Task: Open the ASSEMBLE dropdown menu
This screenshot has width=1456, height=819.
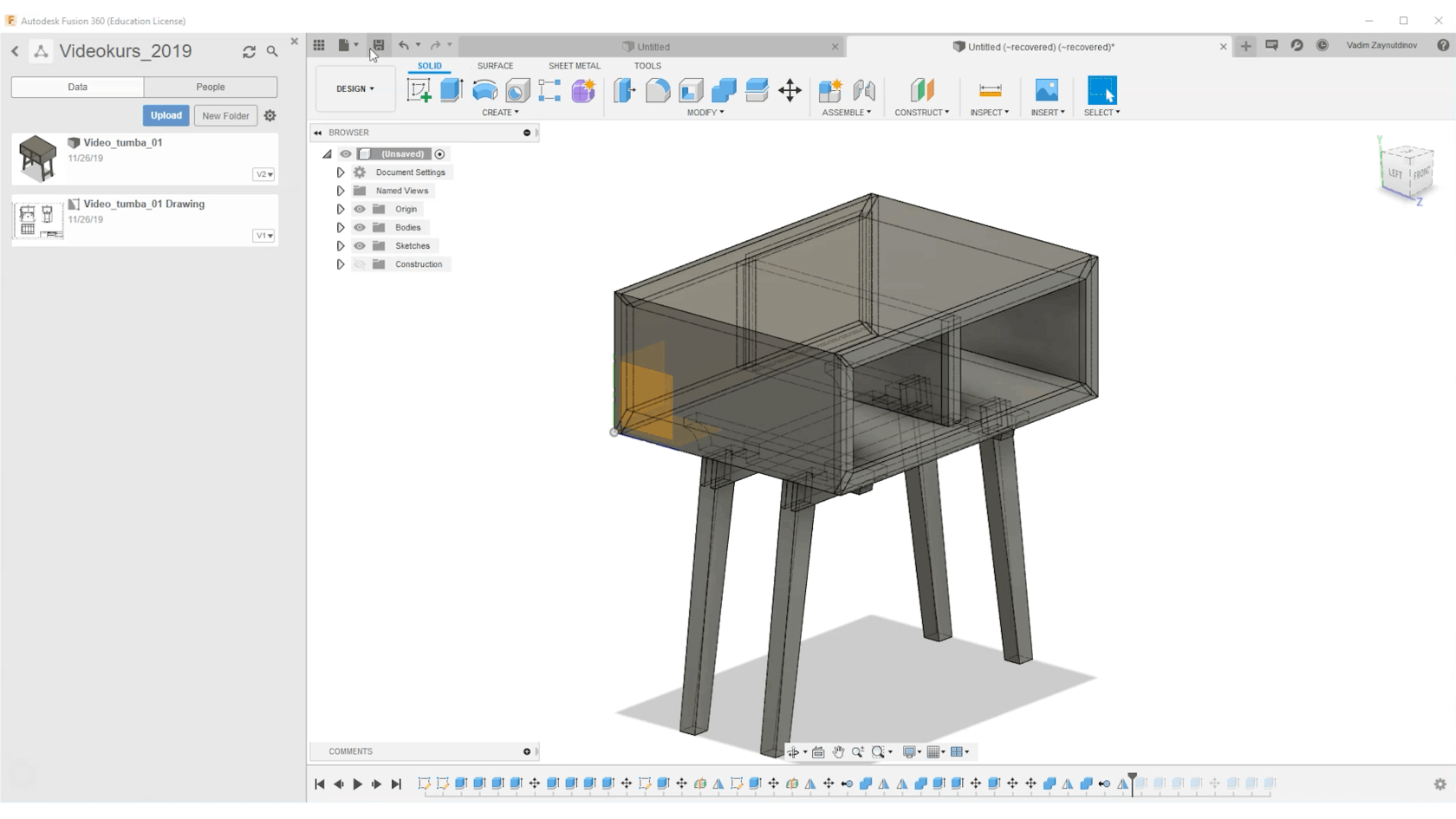Action: pos(846,113)
